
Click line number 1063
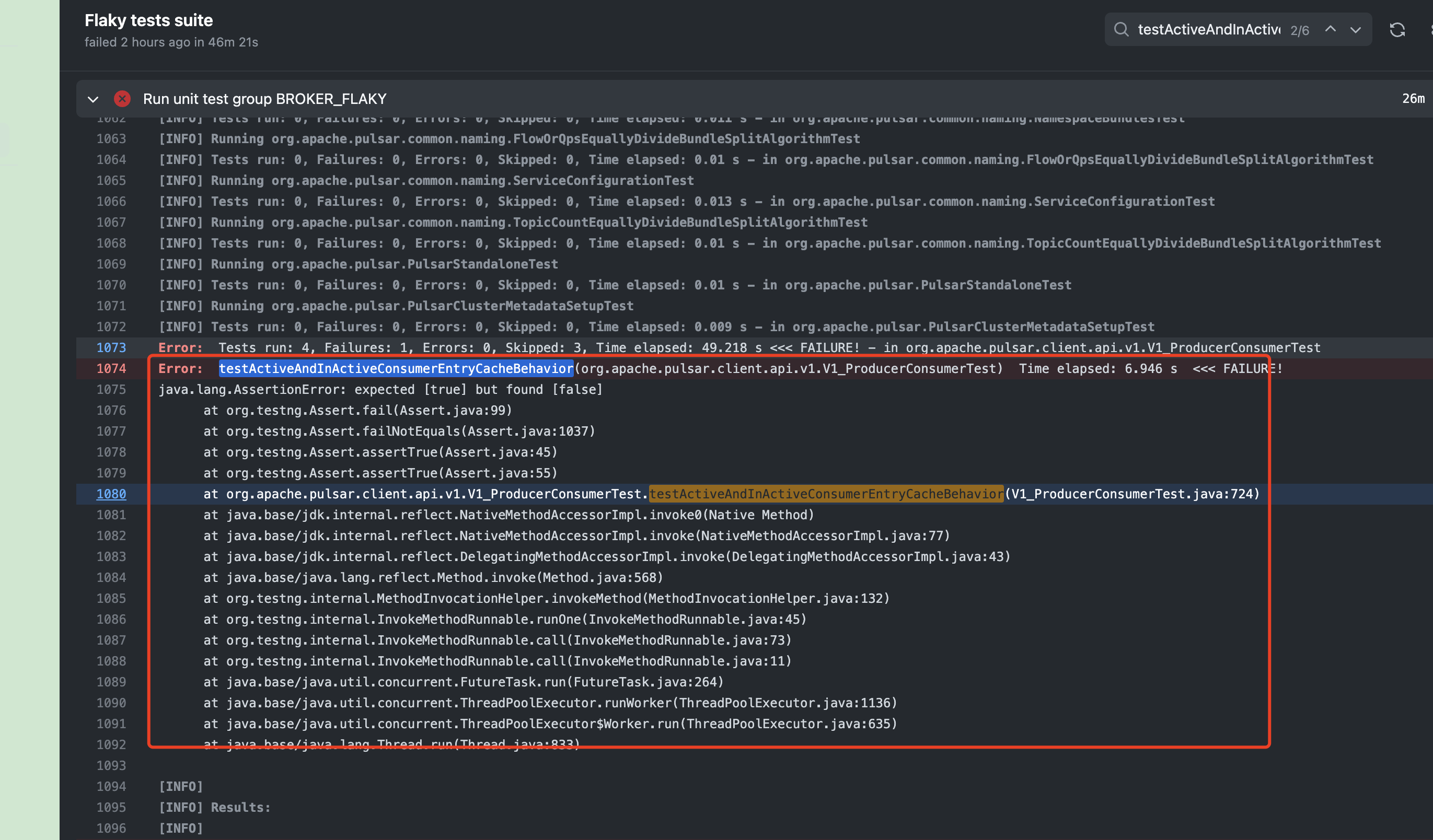111,138
